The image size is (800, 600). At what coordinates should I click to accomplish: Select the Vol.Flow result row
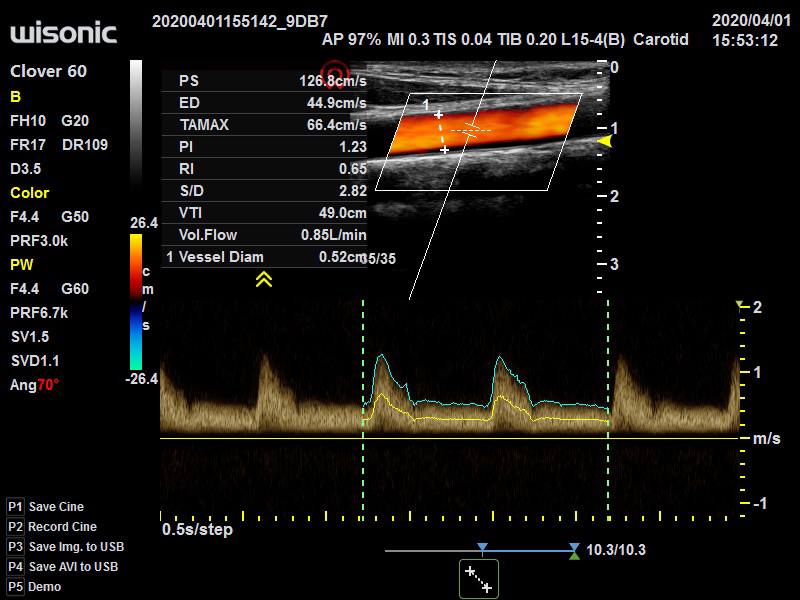point(264,235)
